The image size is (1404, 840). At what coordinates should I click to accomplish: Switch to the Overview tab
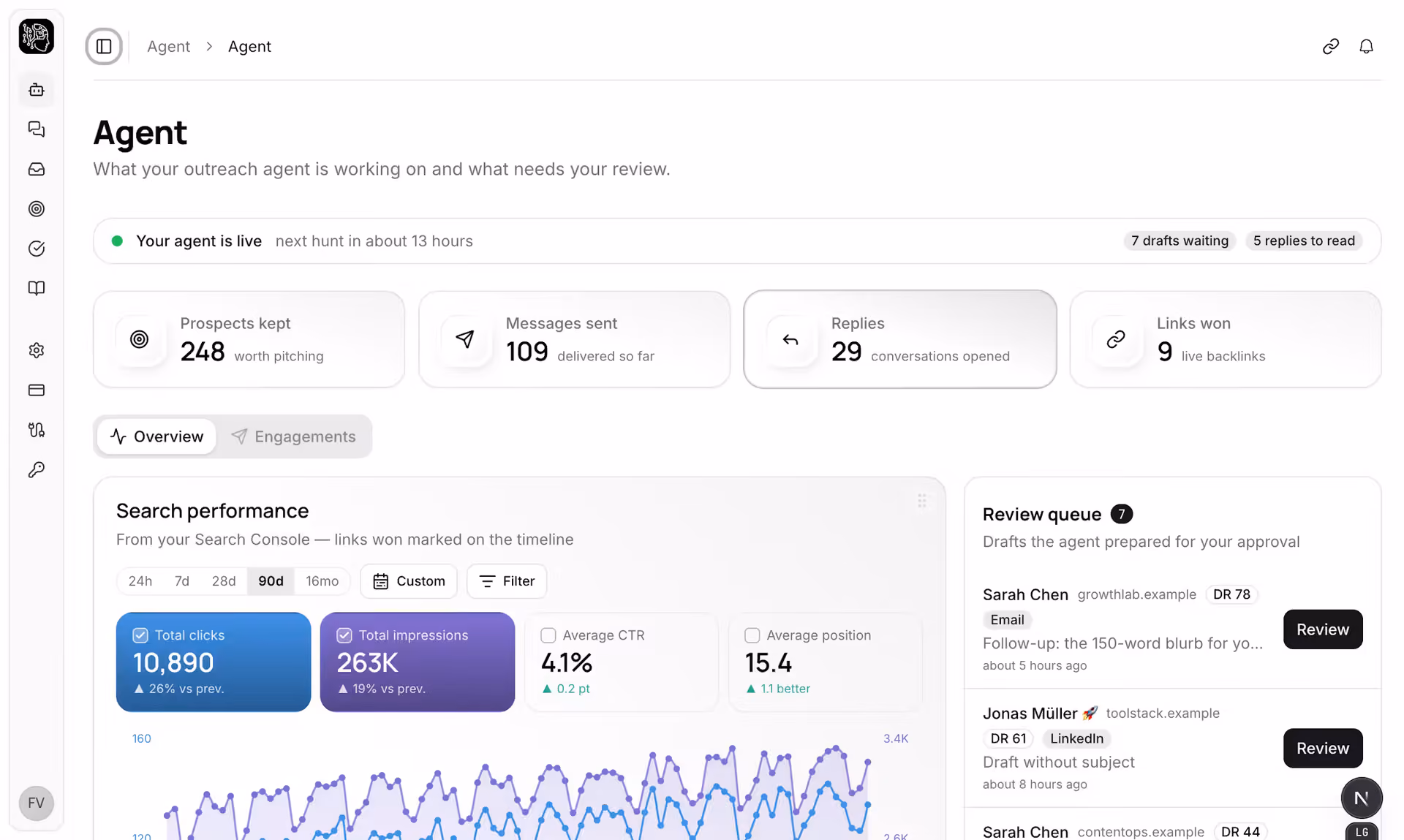pyautogui.click(x=156, y=436)
